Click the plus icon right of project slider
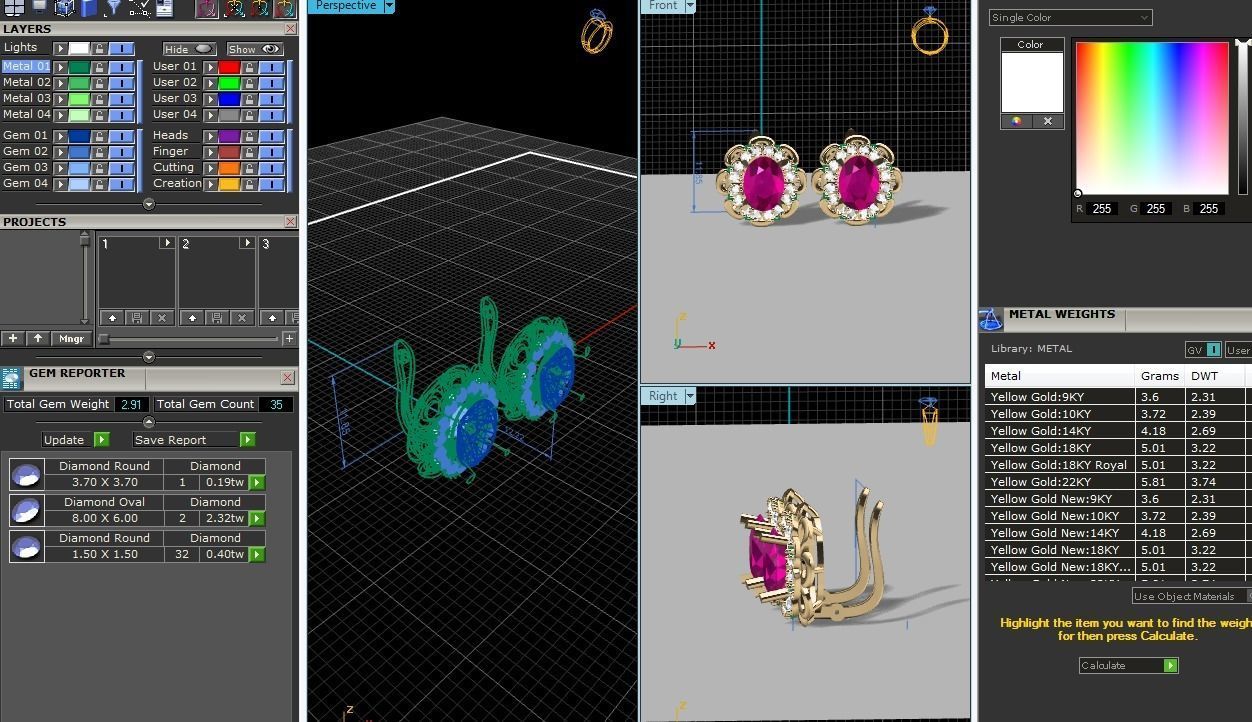1252x722 pixels. (x=289, y=339)
